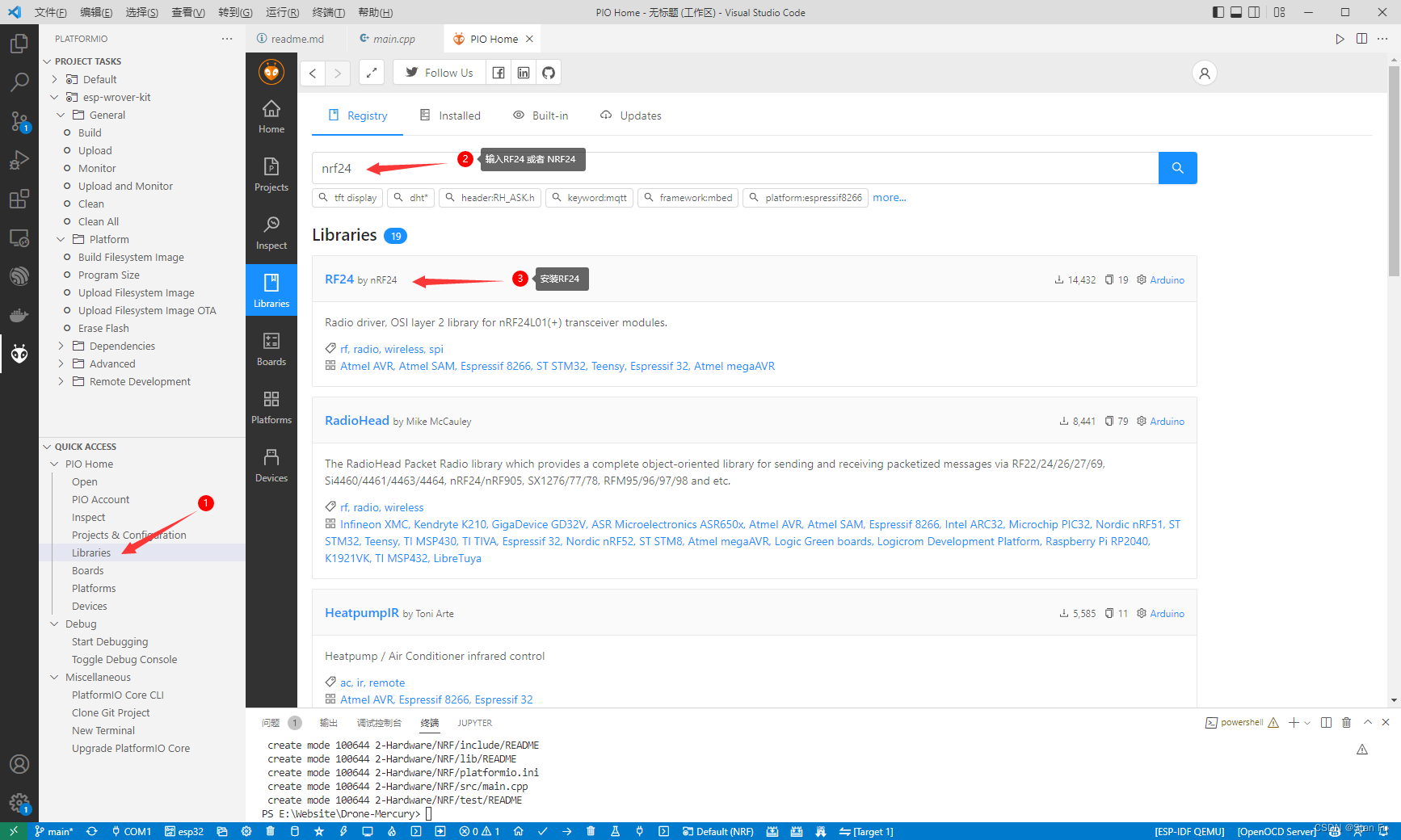Collapse the Debug quick access group

[x=54, y=624]
